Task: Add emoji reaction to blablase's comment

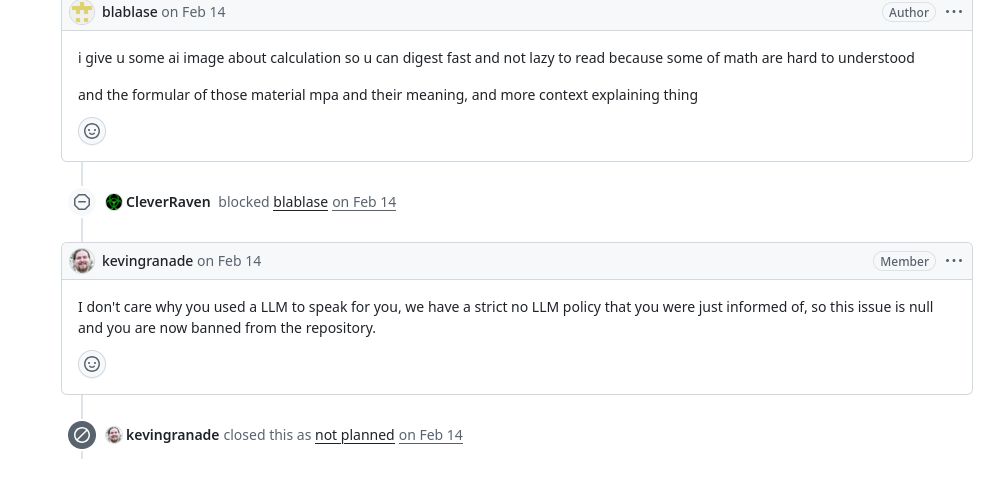Action: point(92,131)
